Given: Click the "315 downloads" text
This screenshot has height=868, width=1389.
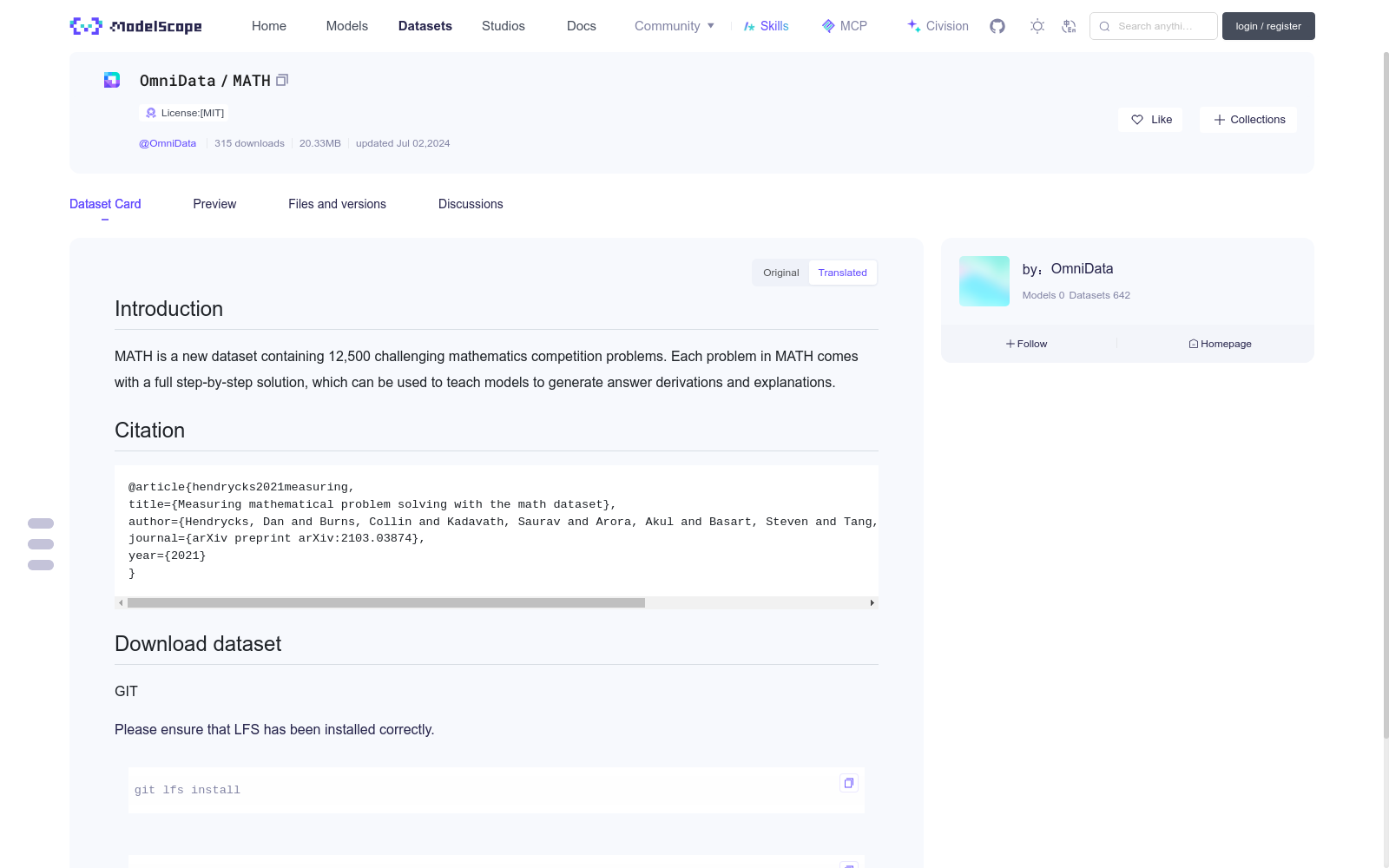Looking at the screenshot, I should pos(249,143).
